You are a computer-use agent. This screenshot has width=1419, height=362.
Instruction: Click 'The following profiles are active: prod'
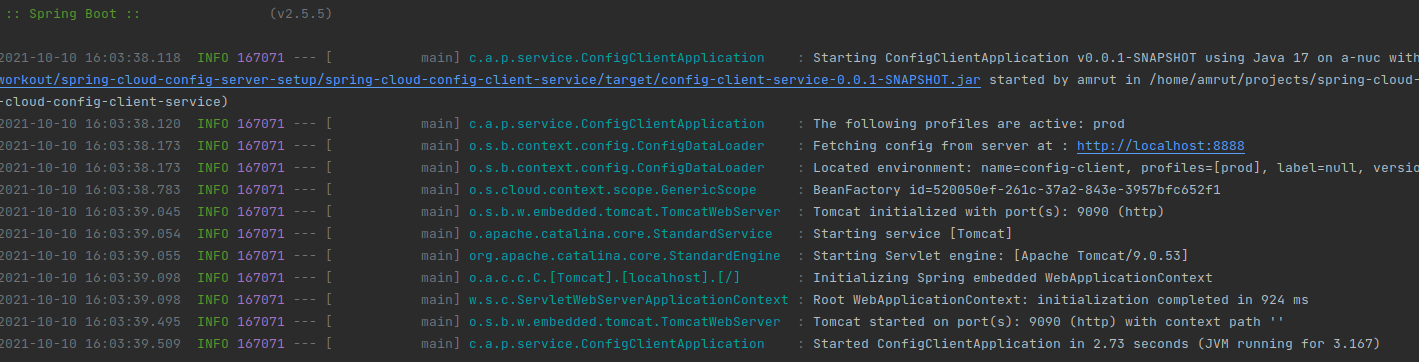[968, 124]
